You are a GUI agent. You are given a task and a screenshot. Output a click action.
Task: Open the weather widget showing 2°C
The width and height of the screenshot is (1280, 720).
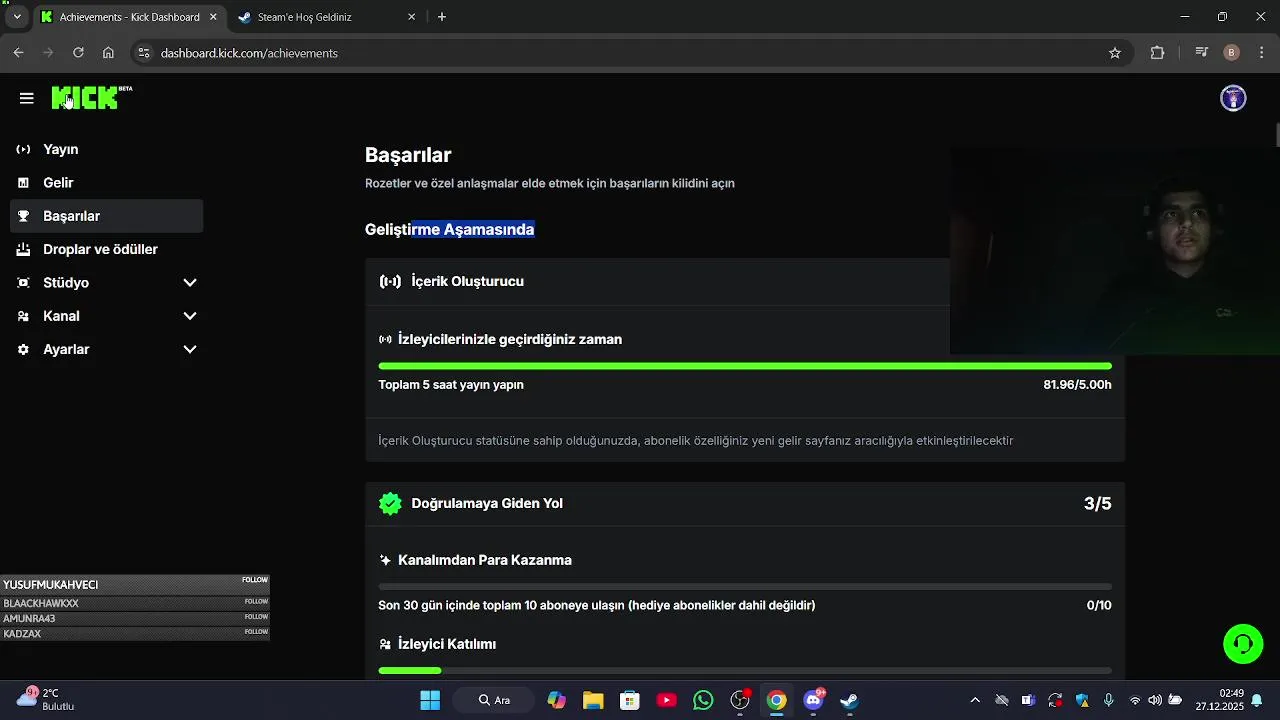pos(46,699)
